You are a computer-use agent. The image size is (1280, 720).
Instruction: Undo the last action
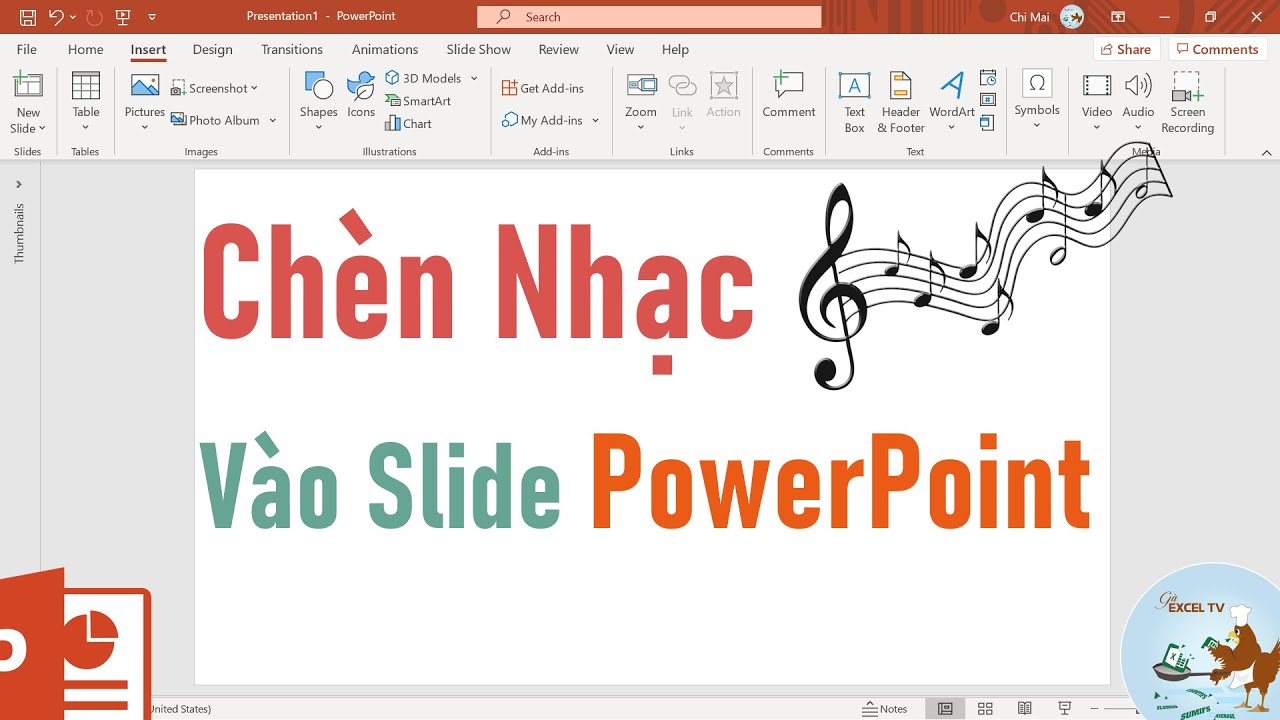[x=56, y=17]
